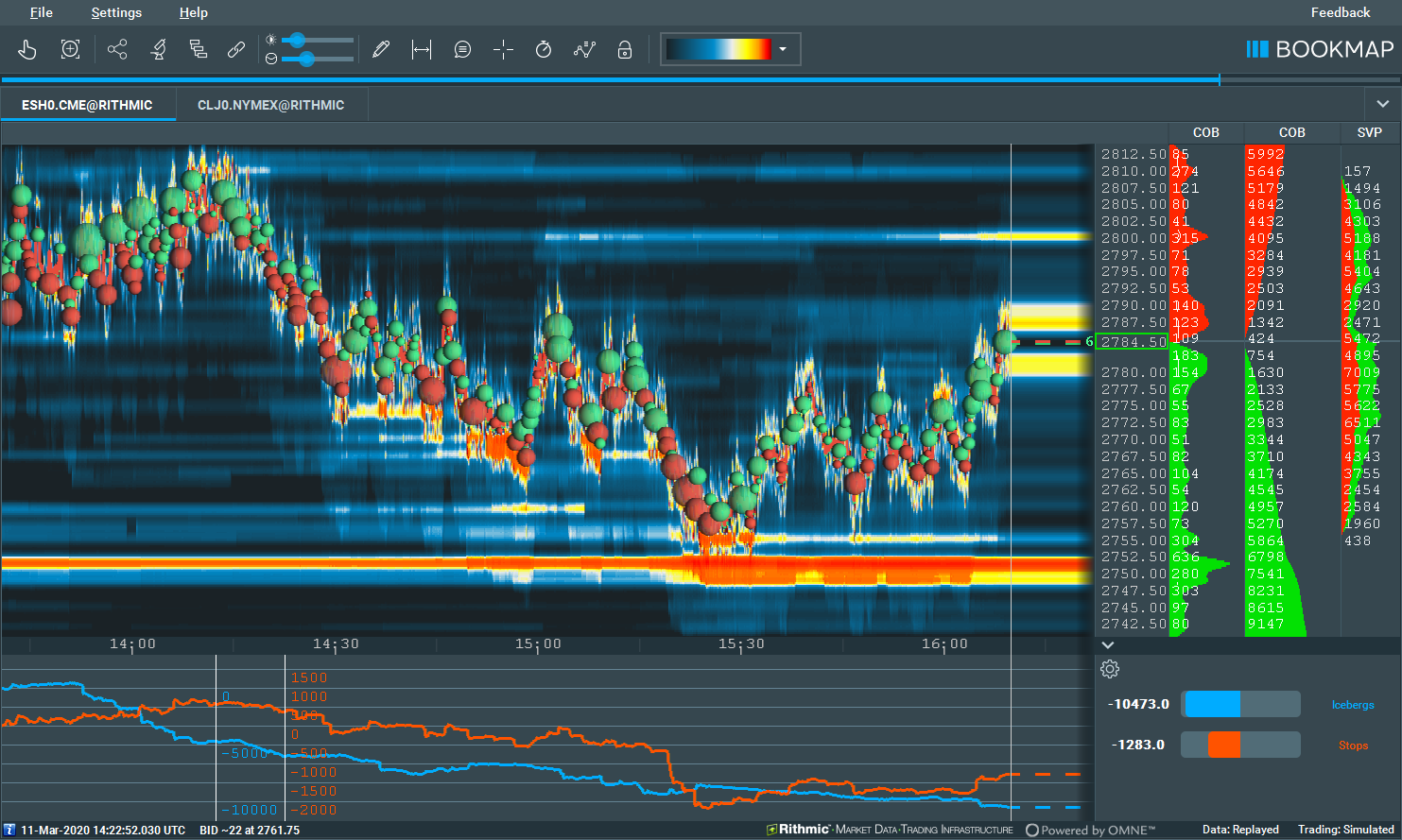Click the speech bubble note icon
1402x840 pixels.
click(x=462, y=50)
